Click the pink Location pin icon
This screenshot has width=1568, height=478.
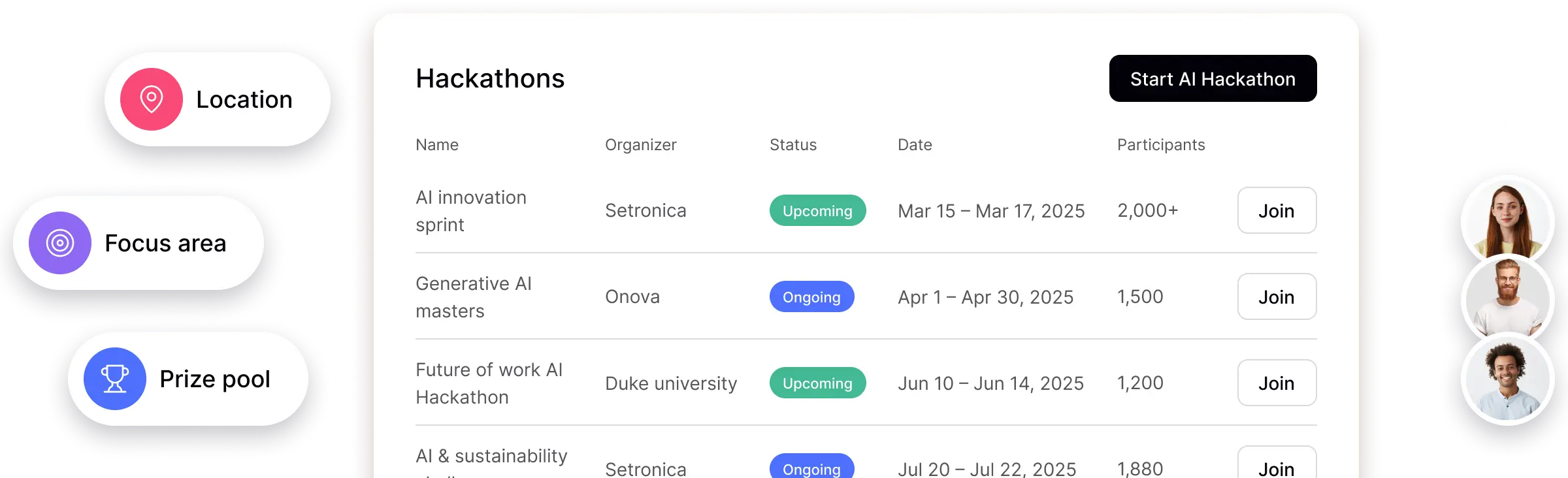(x=152, y=99)
